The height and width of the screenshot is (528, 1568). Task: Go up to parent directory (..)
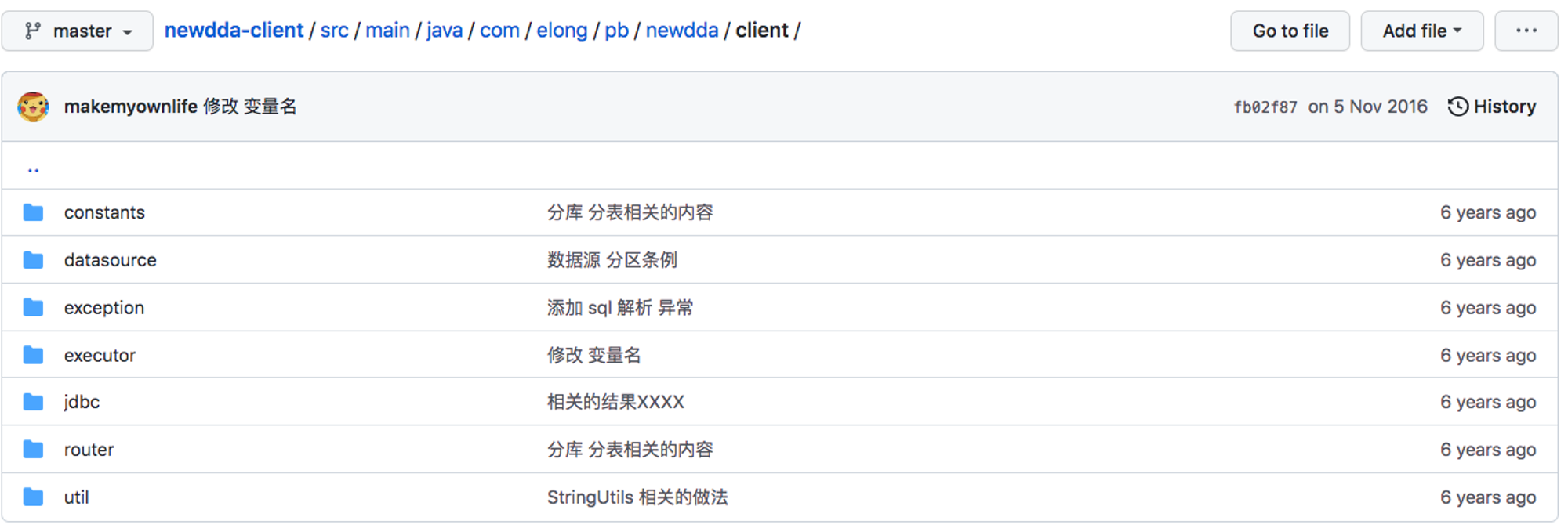[x=33, y=168]
